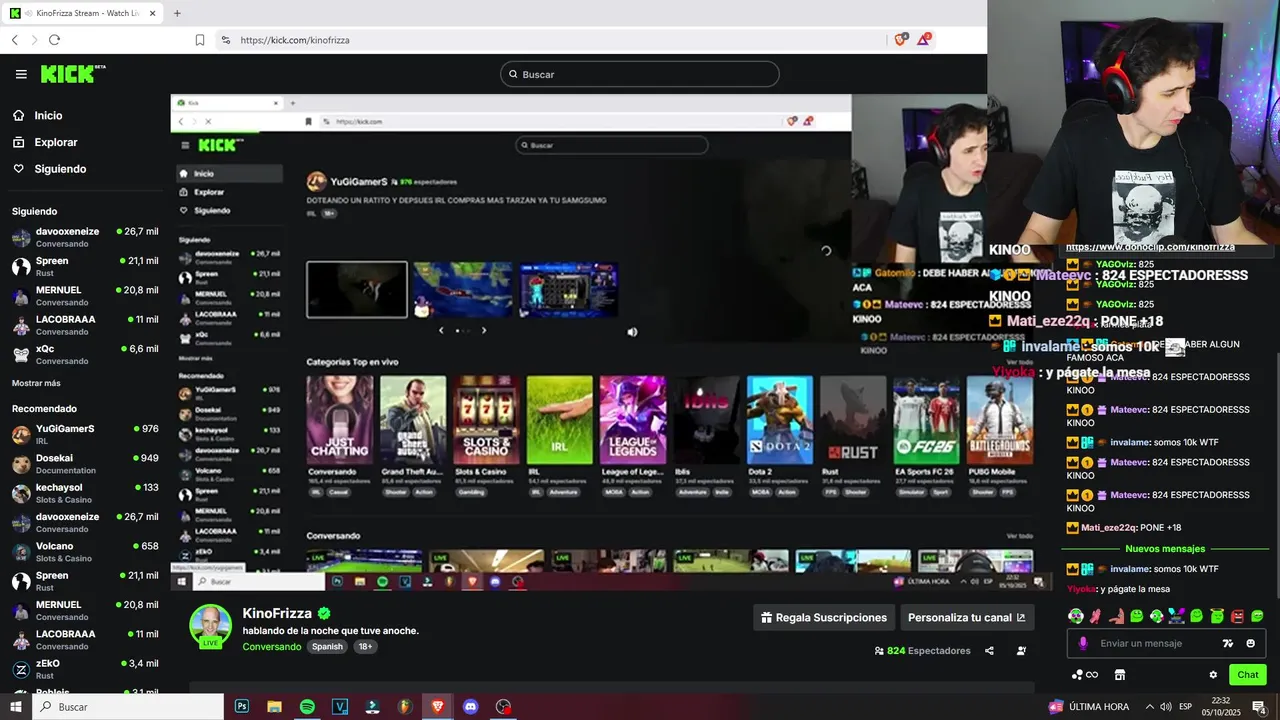Click the person icon beside share
This screenshot has width=1280, height=720.
coord(1021,651)
